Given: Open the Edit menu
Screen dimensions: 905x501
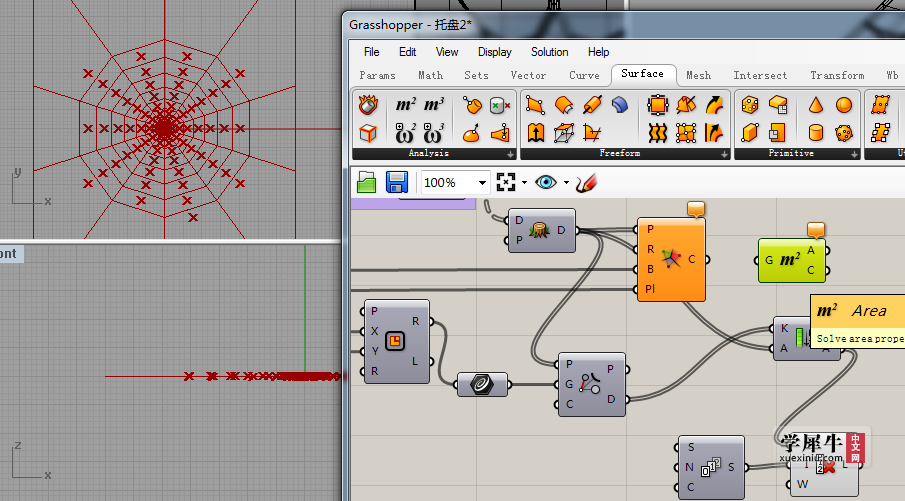Looking at the screenshot, I should [x=407, y=52].
